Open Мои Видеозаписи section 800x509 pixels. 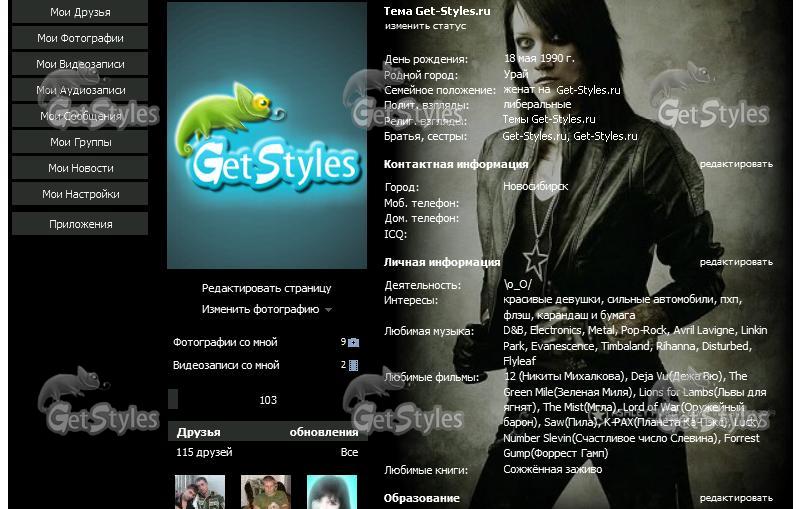pyautogui.click(x=80, y=64)
